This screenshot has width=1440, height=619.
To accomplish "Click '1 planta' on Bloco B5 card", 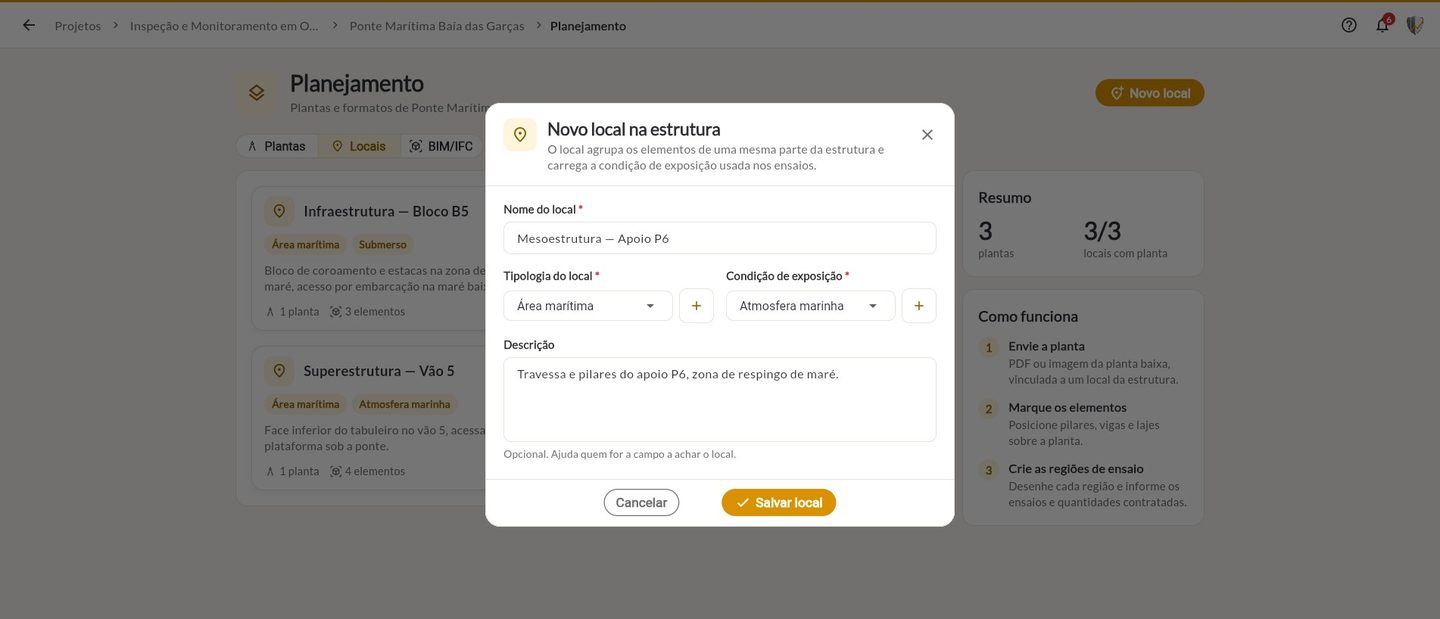I will coord(292,311).
